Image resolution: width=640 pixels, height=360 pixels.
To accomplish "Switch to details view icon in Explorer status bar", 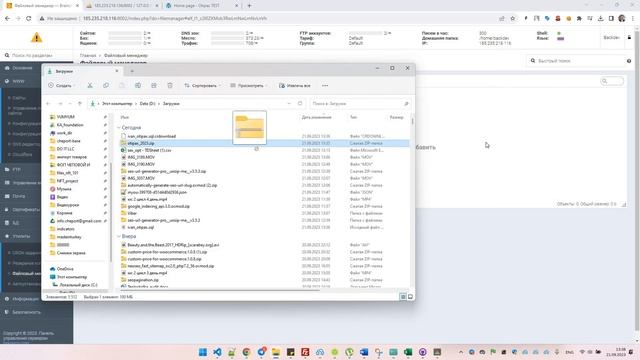I will pos(403,297).
